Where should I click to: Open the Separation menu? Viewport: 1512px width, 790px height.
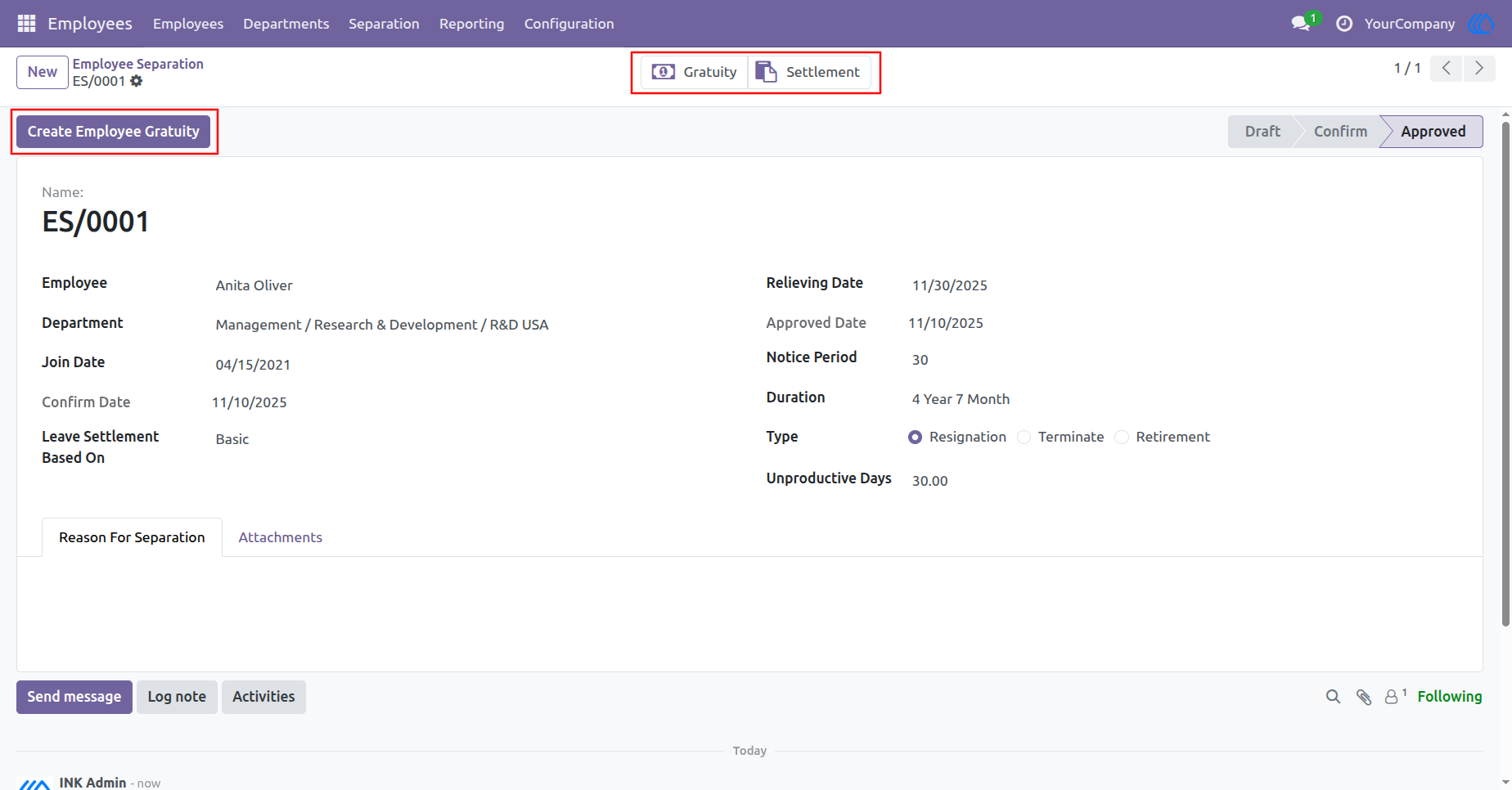pos(384,24)
